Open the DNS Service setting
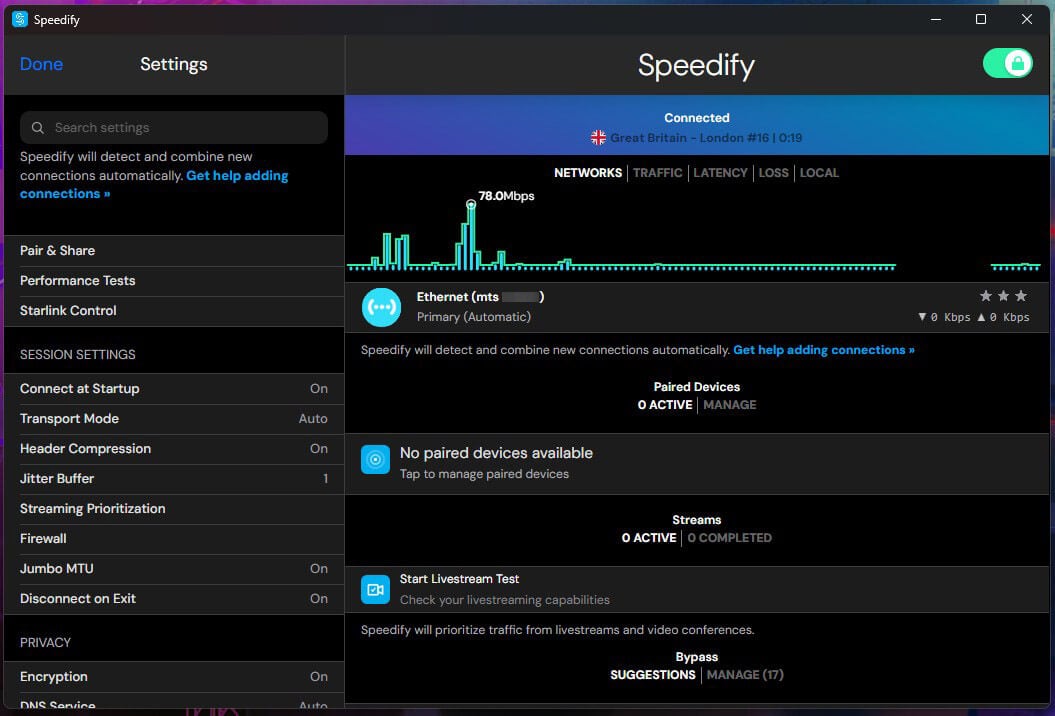 [174, 701]
